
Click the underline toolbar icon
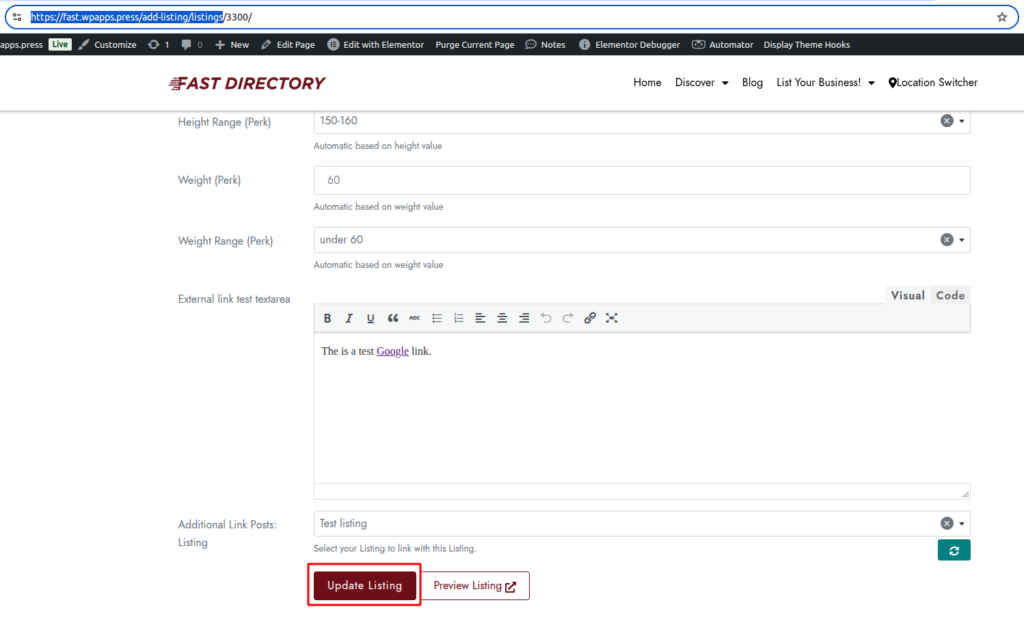(x=370, y=318)
